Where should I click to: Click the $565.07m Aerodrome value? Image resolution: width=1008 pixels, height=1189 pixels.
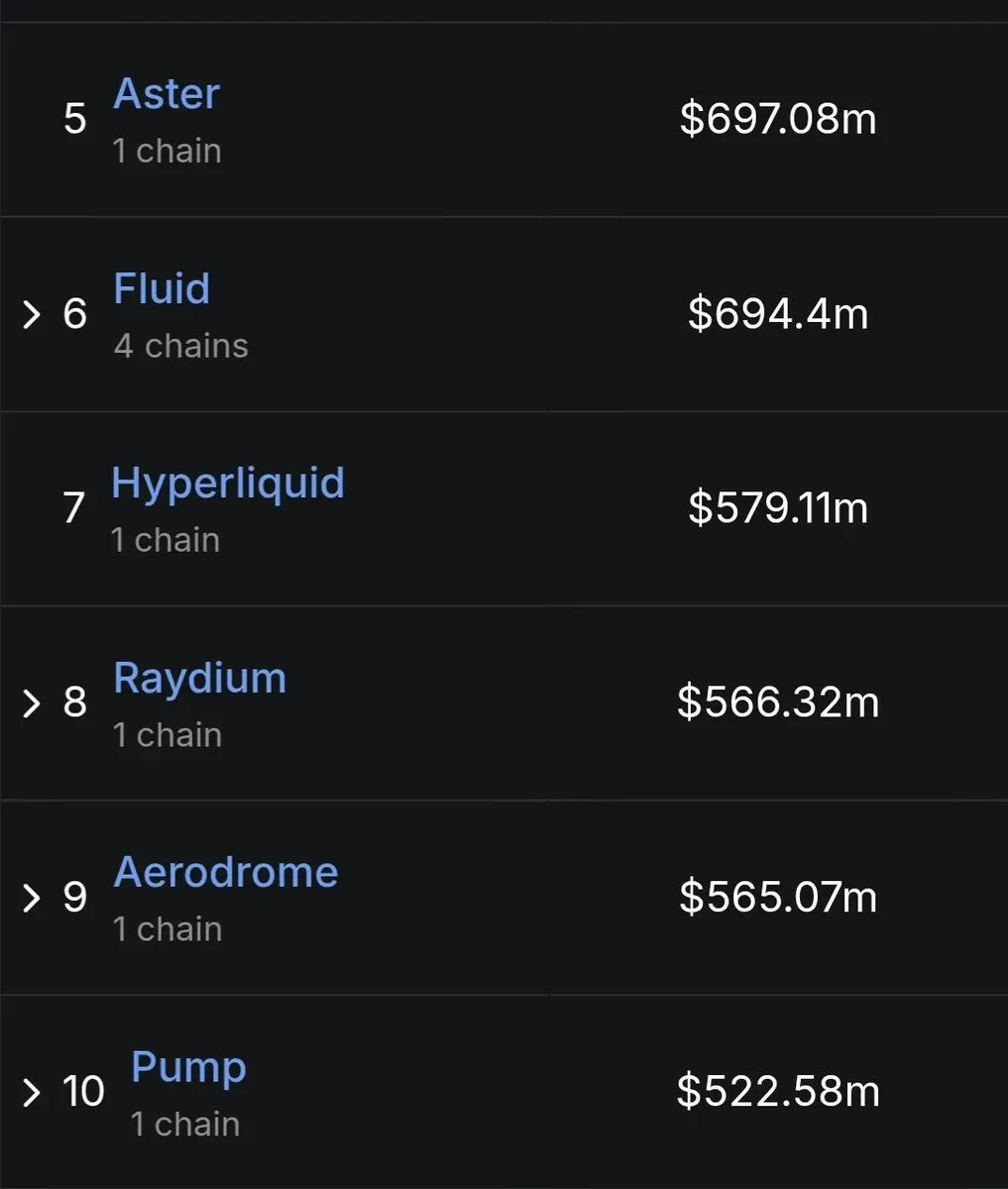point(778,897)
